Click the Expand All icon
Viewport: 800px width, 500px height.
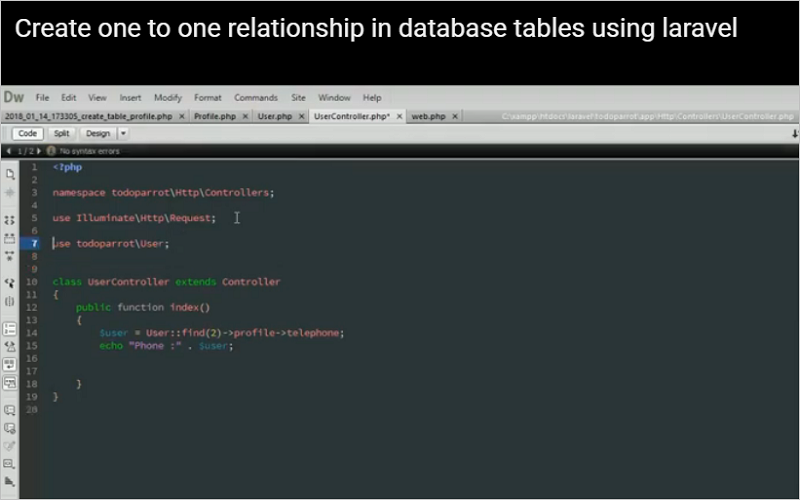click(10, 256)
